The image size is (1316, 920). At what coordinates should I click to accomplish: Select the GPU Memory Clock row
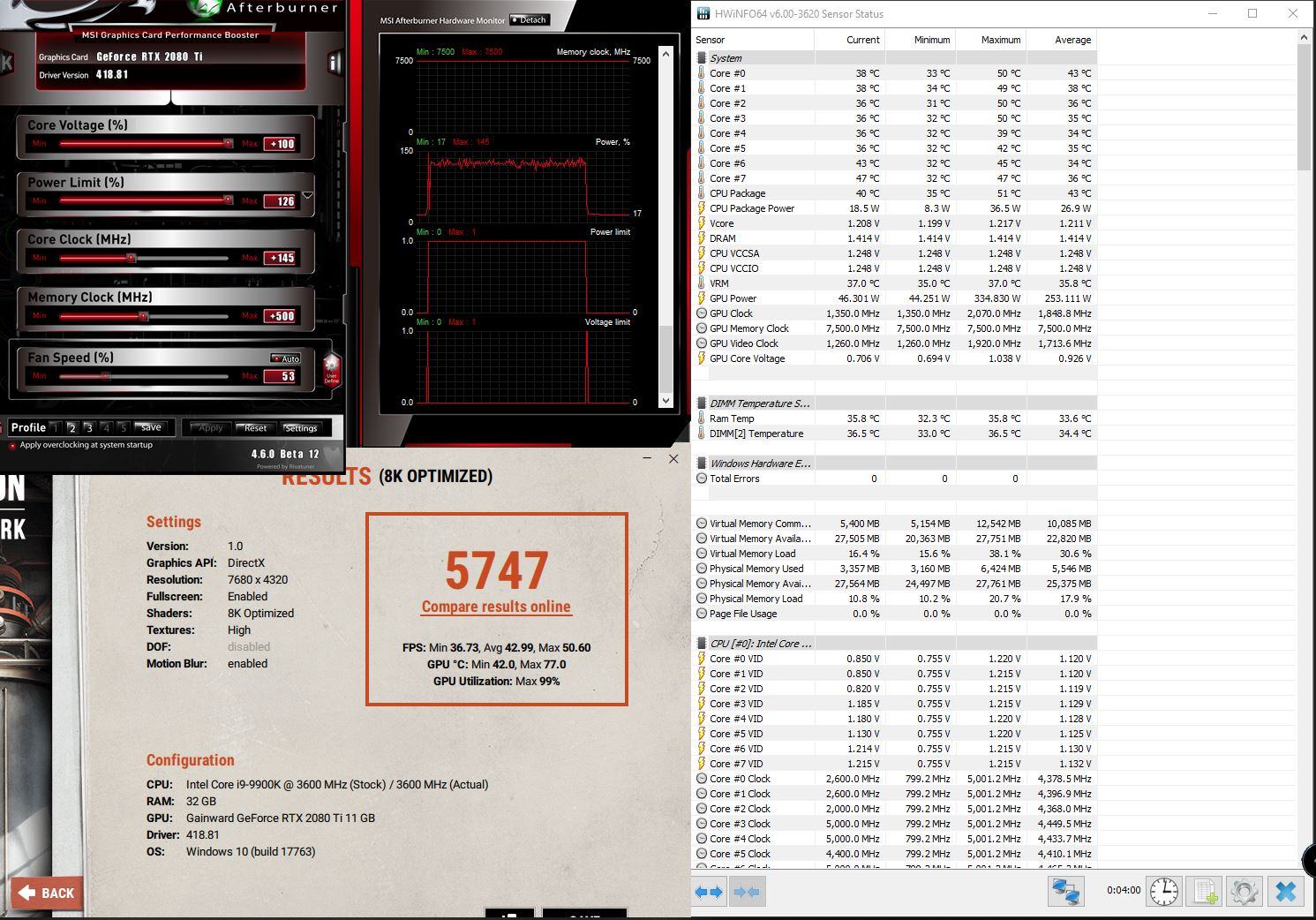pos(894,328)
